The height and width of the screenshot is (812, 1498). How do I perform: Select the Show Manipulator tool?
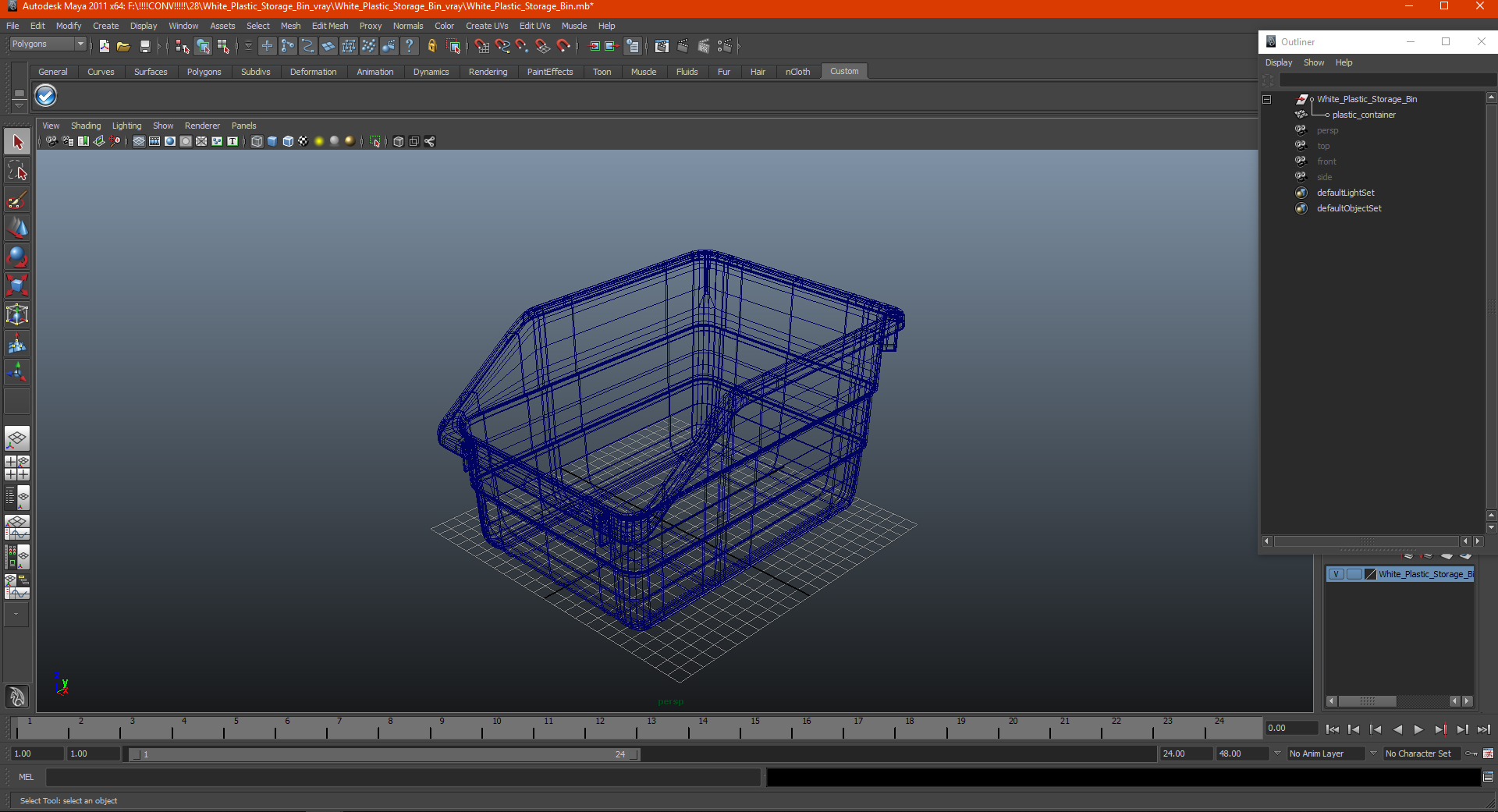pos(17,372)
